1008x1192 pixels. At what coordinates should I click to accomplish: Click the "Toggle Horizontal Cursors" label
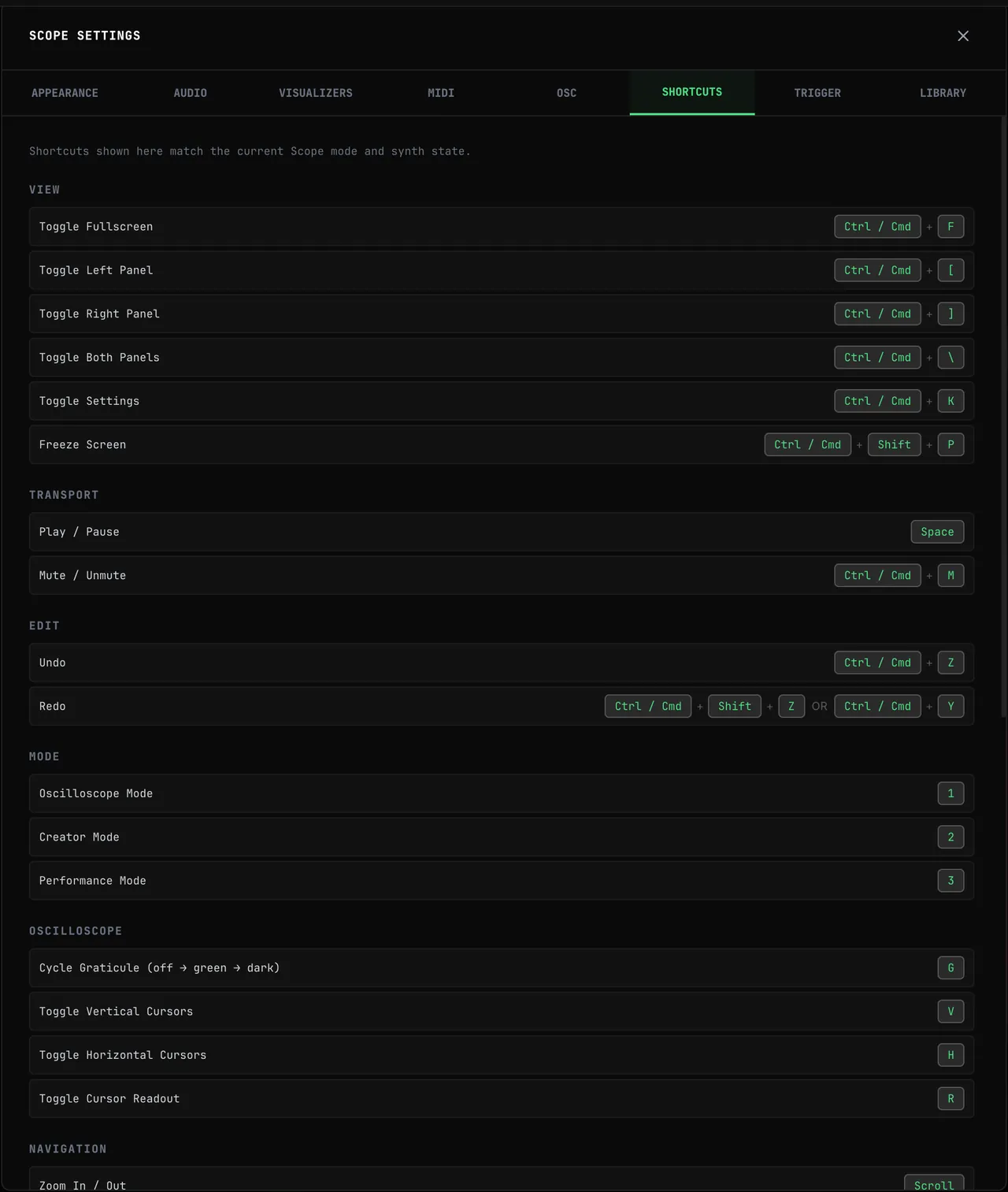(123, 1056)
